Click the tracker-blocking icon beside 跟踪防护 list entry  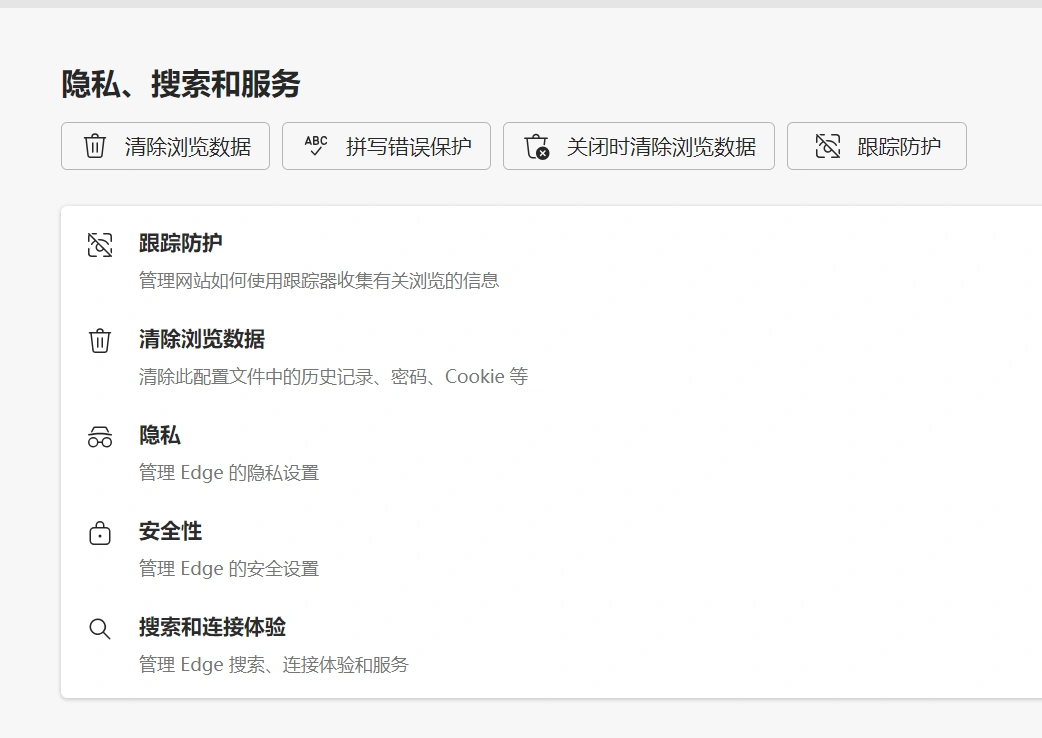click(99, 243)
